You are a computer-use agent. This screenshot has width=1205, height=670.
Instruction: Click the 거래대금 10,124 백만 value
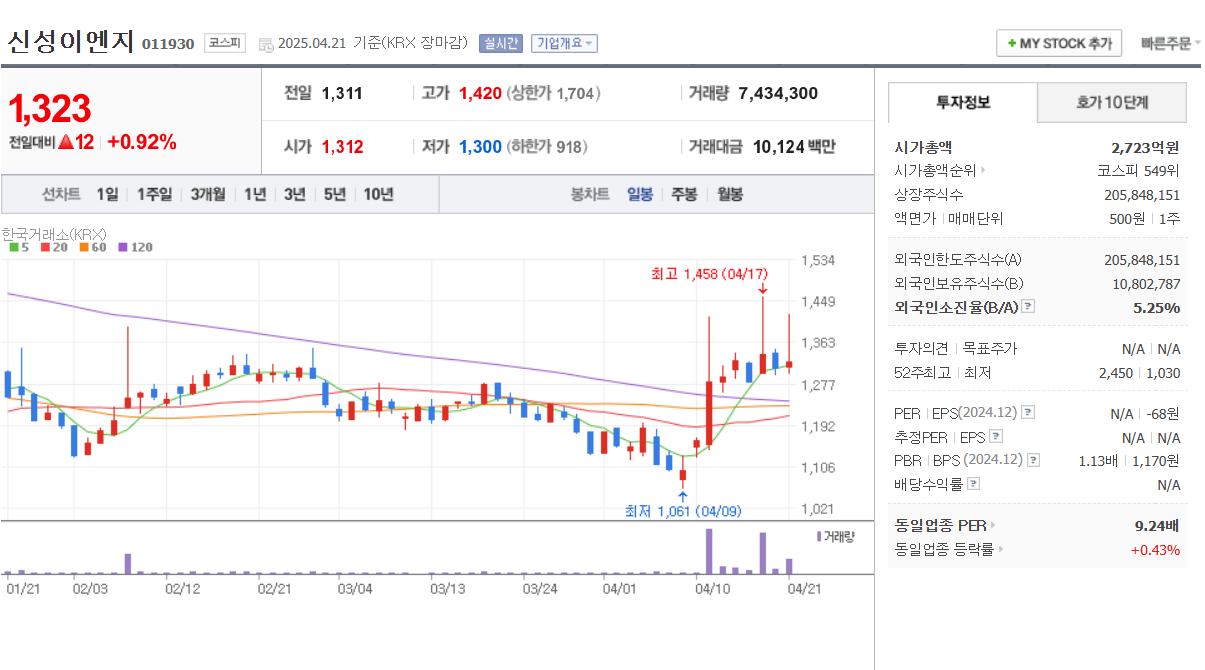794,147
